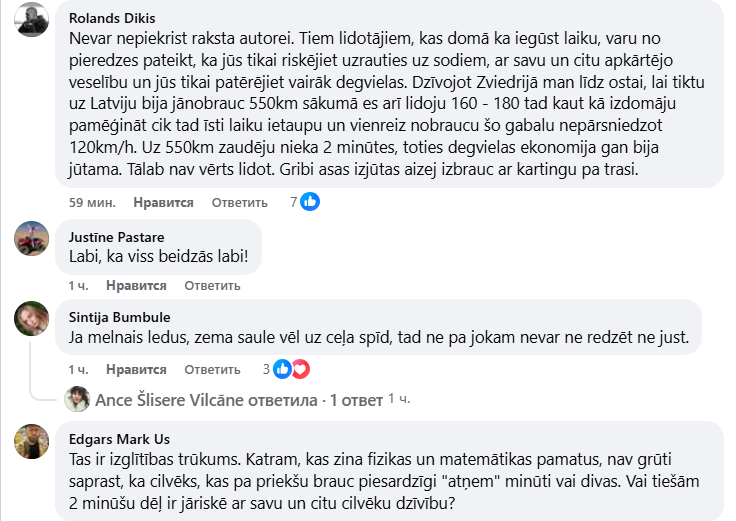Like Rolands Dikis's comment via Нравится
The height and width of the screenshot is (521, 736).
(163, 202)
